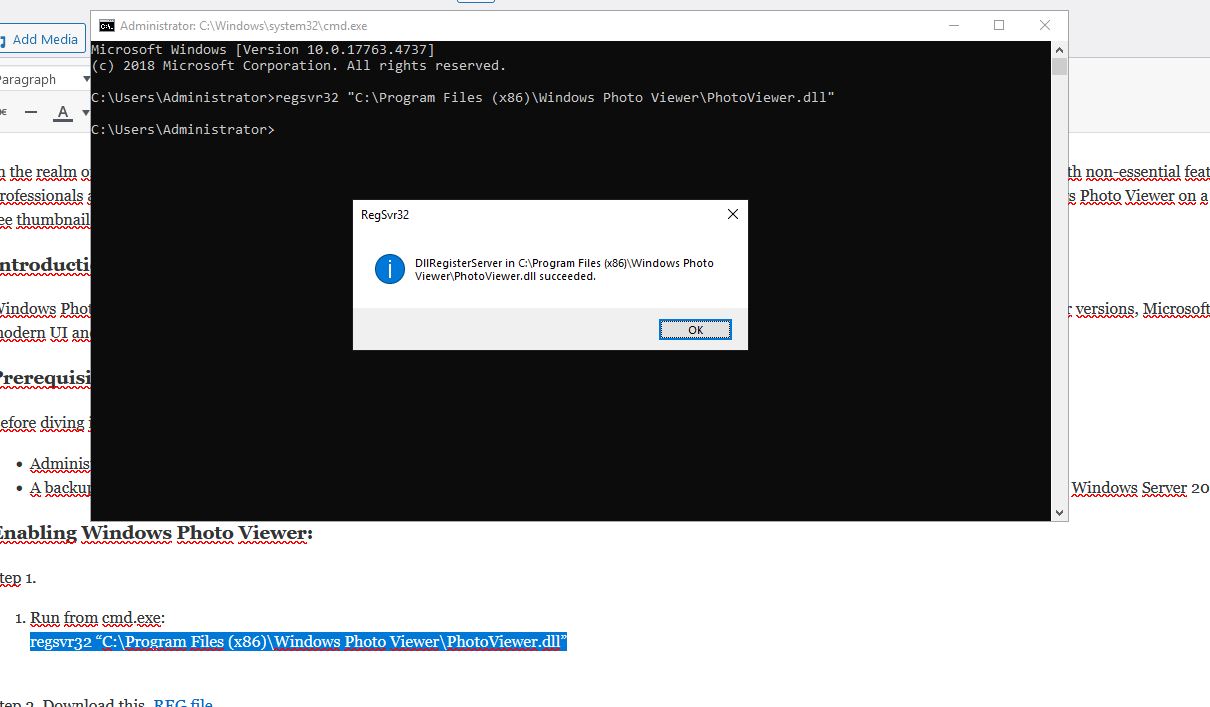
Task: Open the REG file link
Action: (x=183, y=704)
